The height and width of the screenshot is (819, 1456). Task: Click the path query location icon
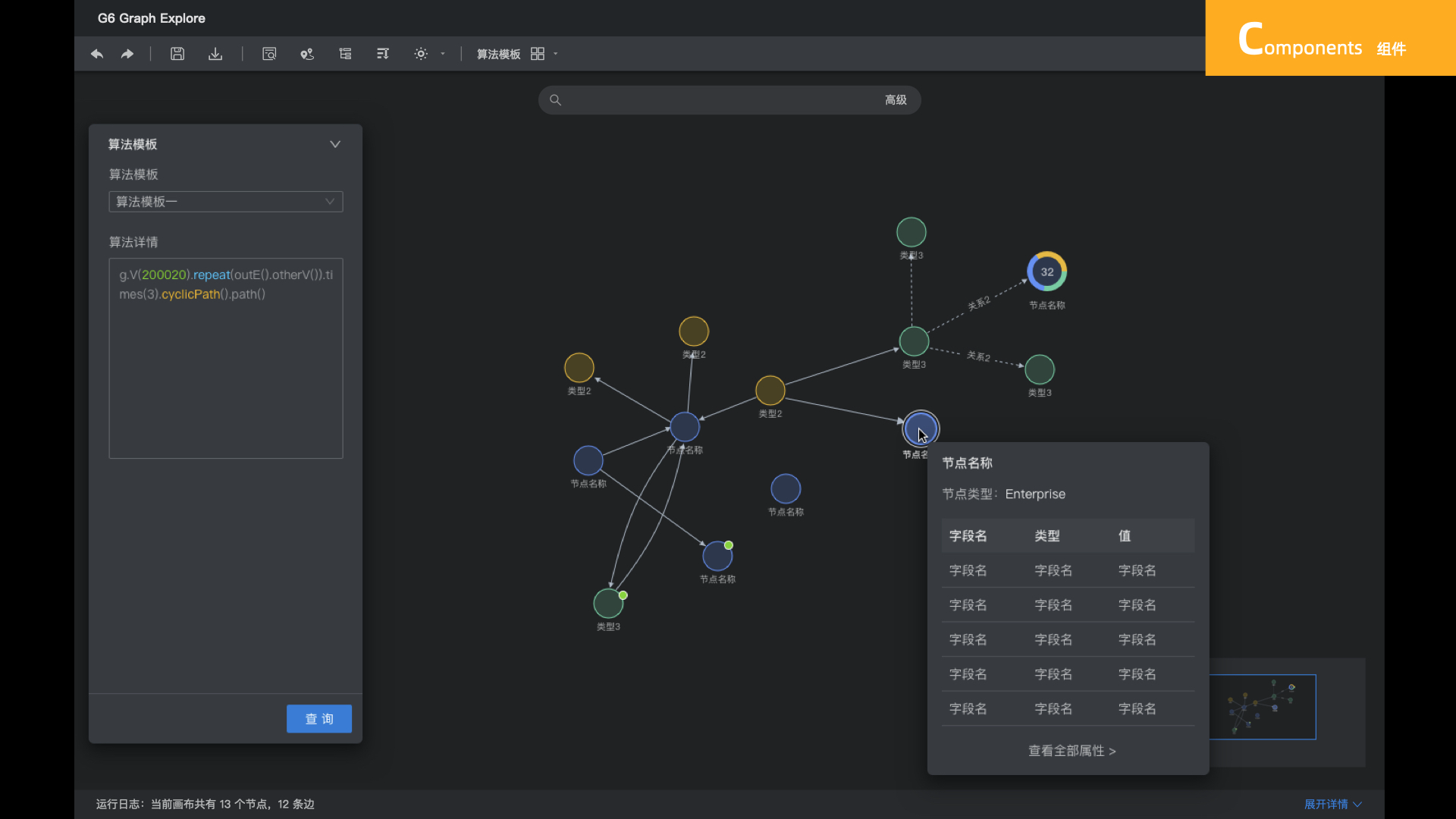coord(307,54)
